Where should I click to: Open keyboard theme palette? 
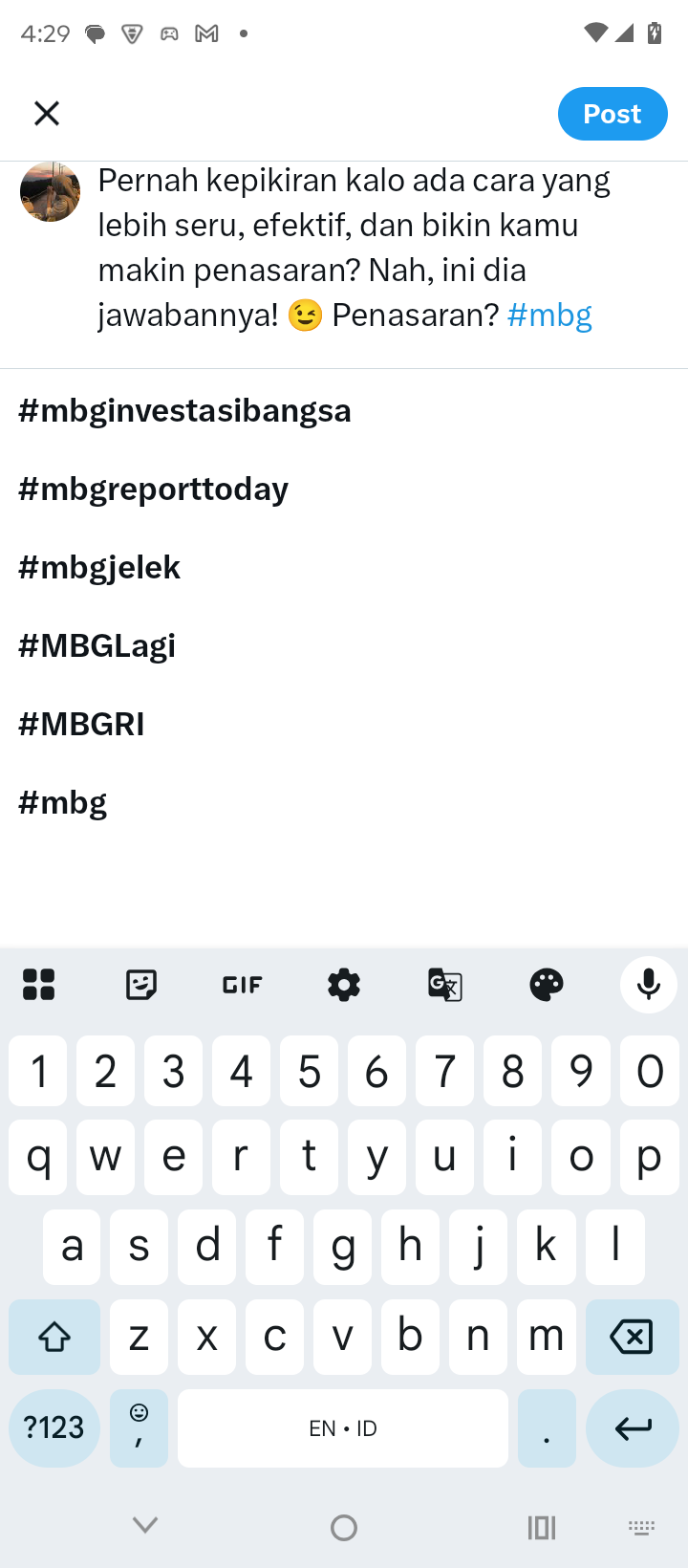pos(547,984)
